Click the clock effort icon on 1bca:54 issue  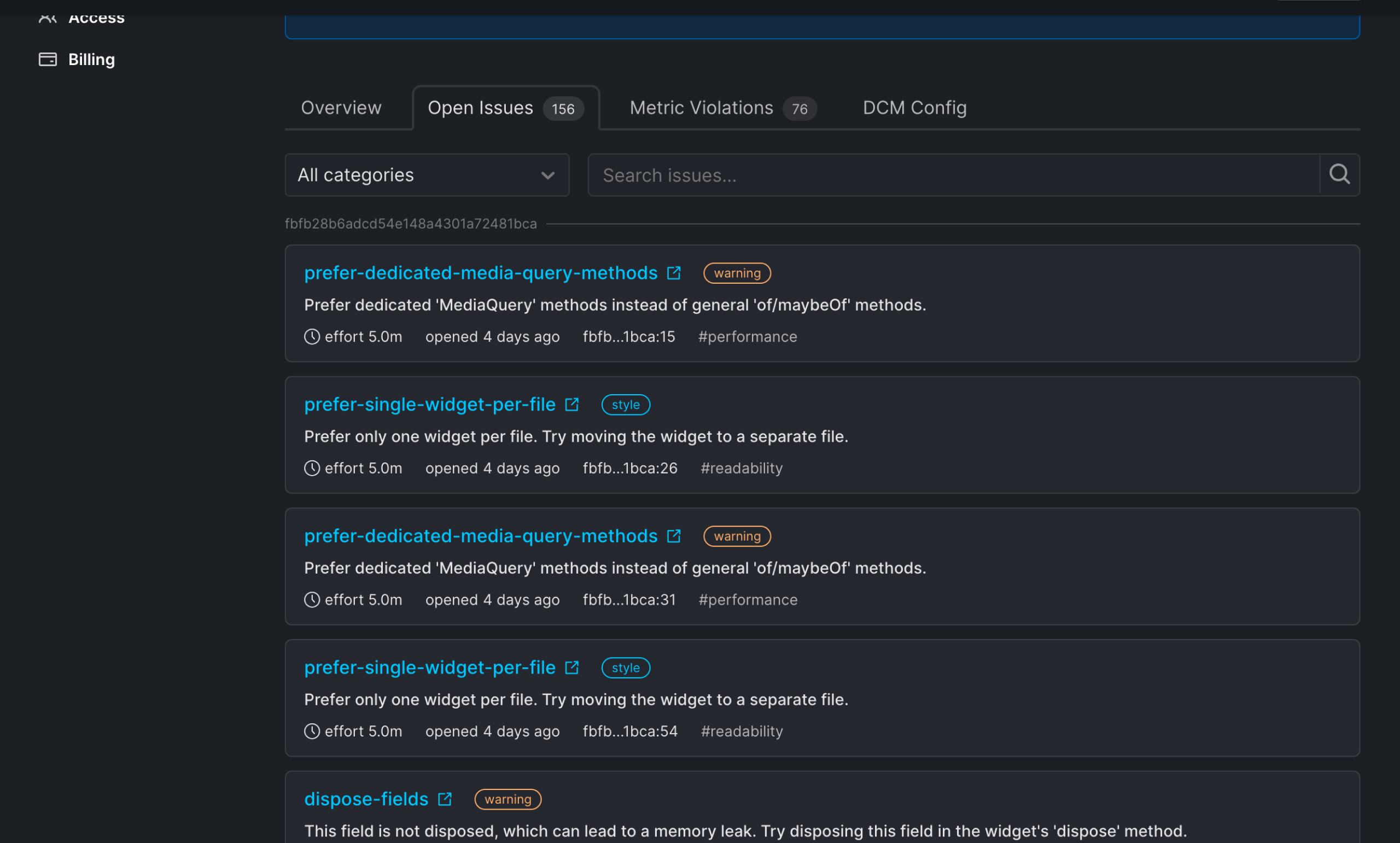click(312, 731)
